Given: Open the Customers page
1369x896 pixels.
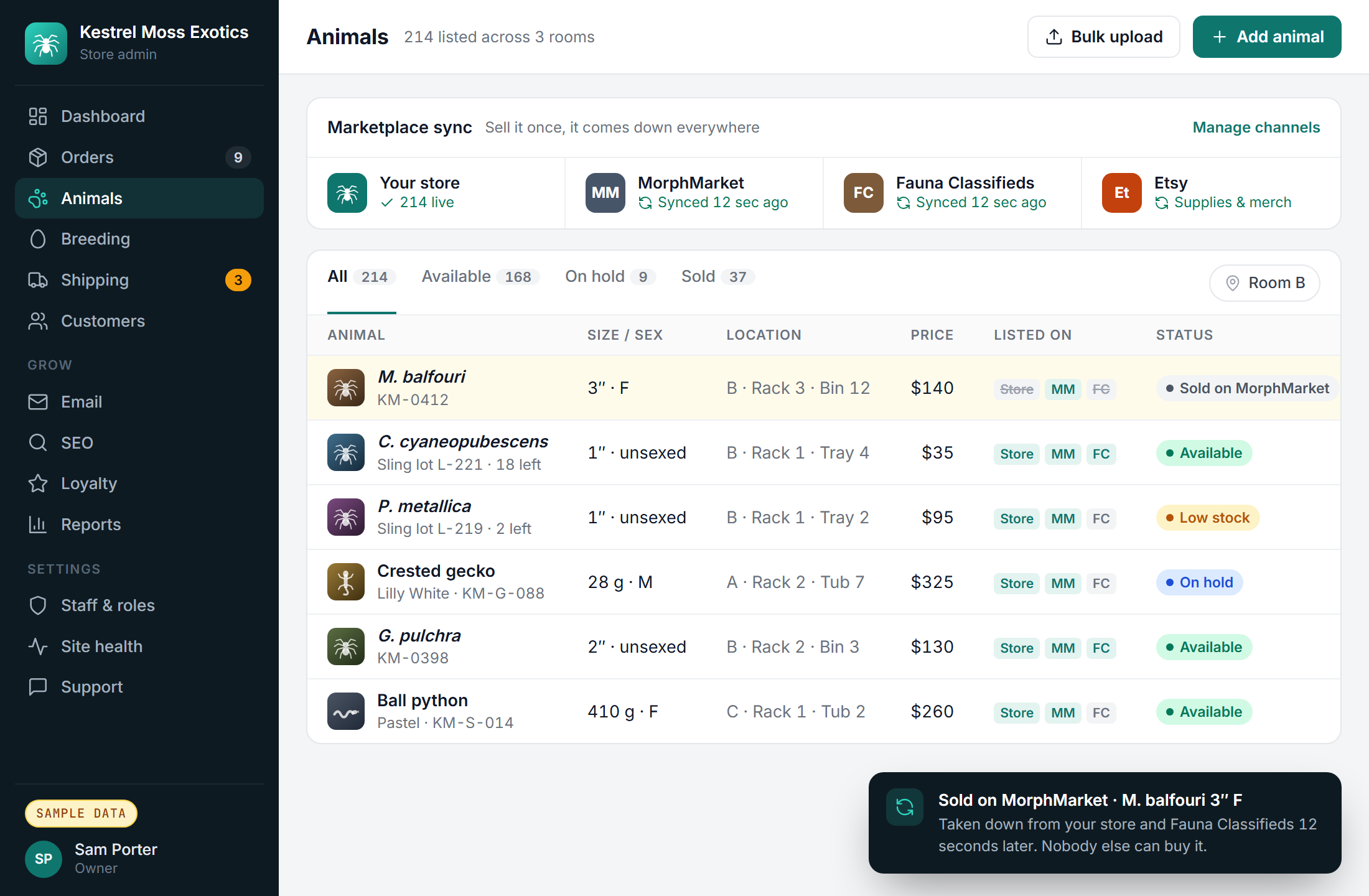Looking at the screenshot, I should click(x=139, y=321).
